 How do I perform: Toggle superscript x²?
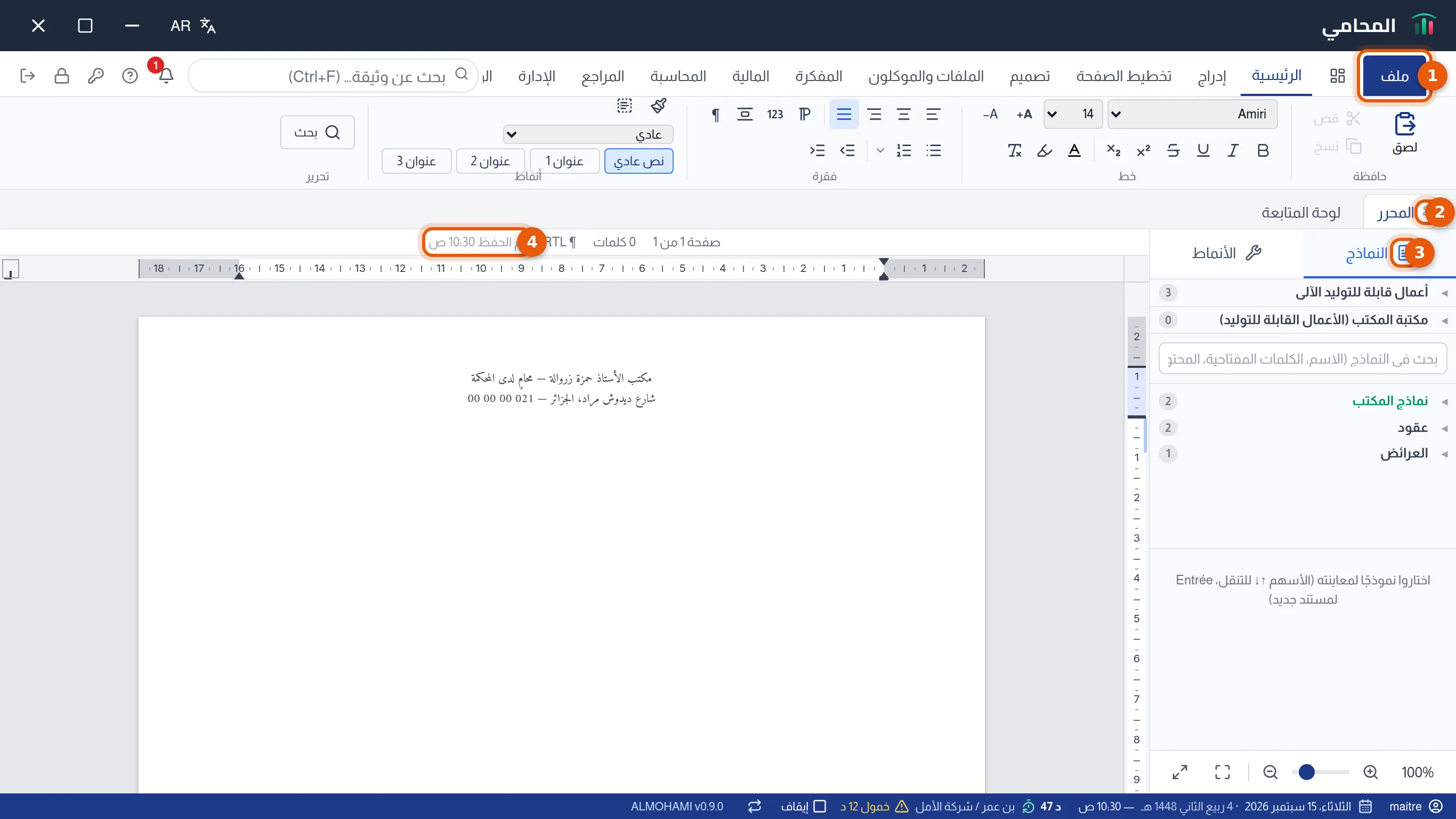click(1144, 150)
